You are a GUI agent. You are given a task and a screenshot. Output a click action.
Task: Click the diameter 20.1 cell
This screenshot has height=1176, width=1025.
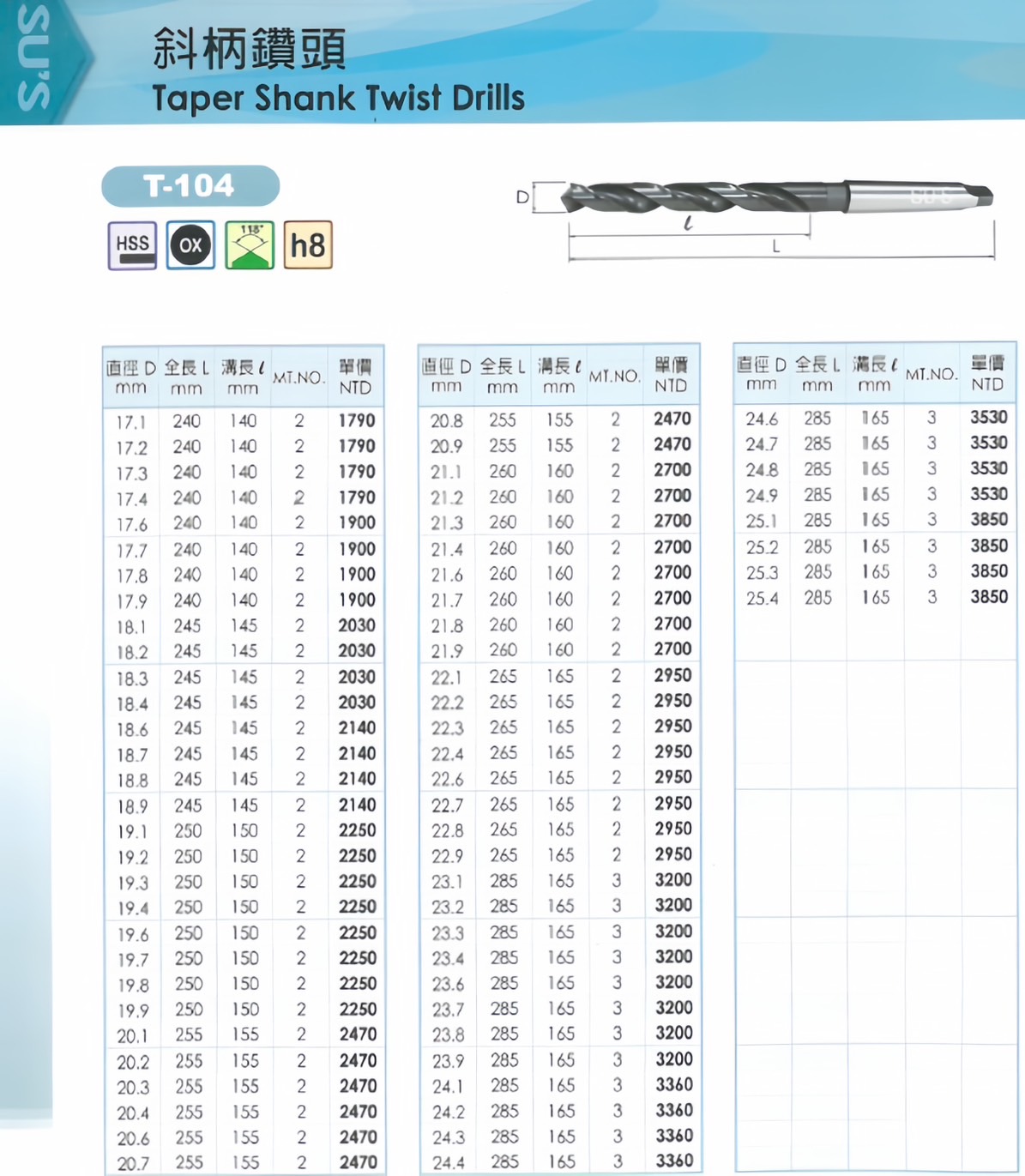coord(133,1036)
